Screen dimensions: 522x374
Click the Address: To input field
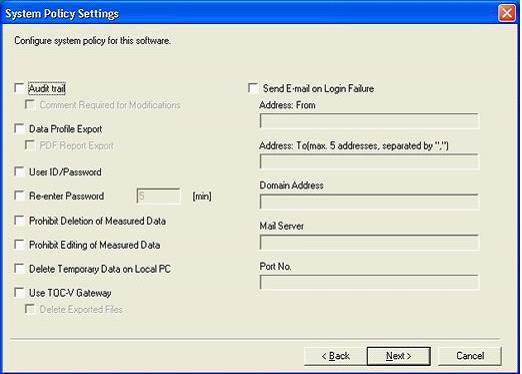pyautogui.click(x=369, y=161)
